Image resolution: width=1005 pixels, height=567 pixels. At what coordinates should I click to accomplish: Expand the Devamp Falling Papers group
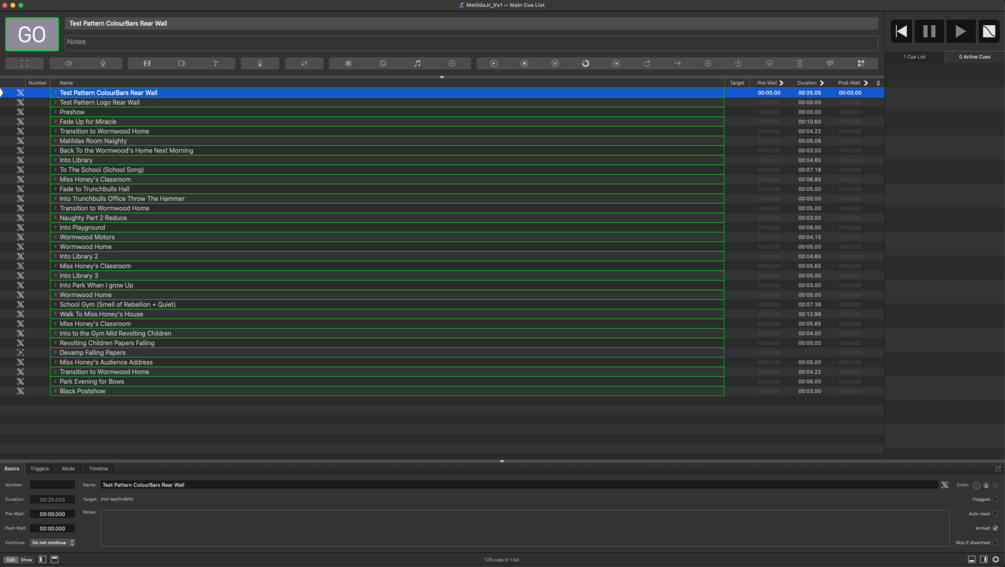[55, 352]
